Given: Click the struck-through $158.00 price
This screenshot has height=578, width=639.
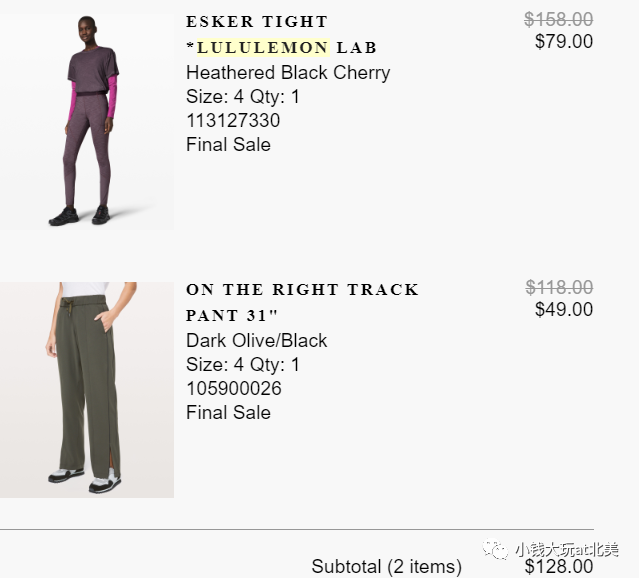Looking at the screenshot, I should [x=559, y=20].
